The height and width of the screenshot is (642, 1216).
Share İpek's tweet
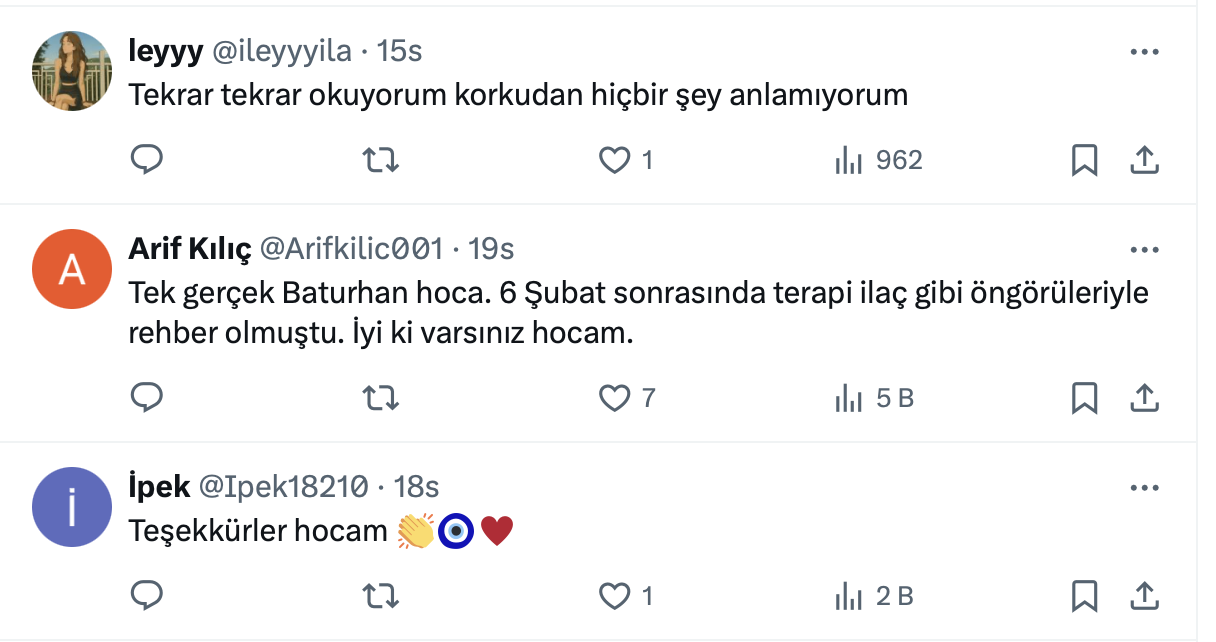pyautogui.click(x=1143, y=596)
